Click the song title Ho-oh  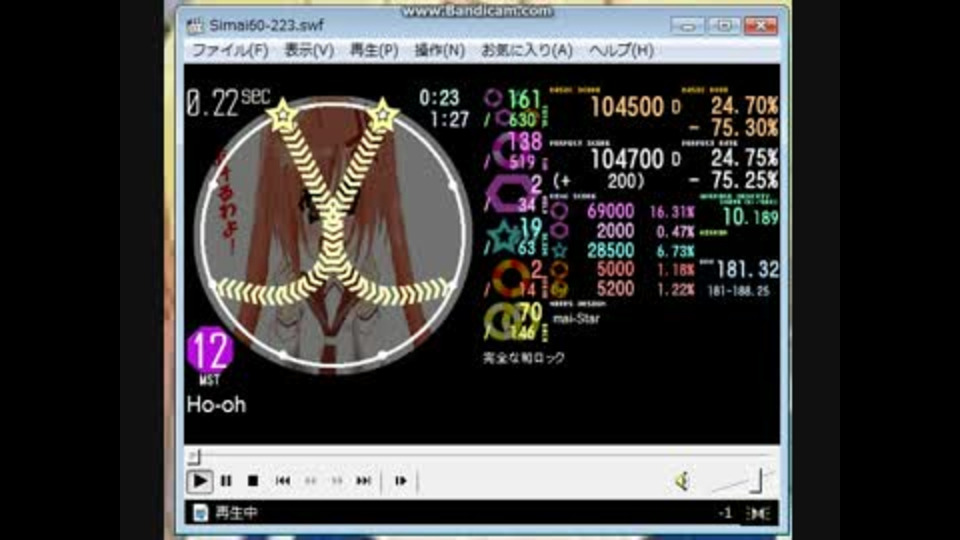216,405
